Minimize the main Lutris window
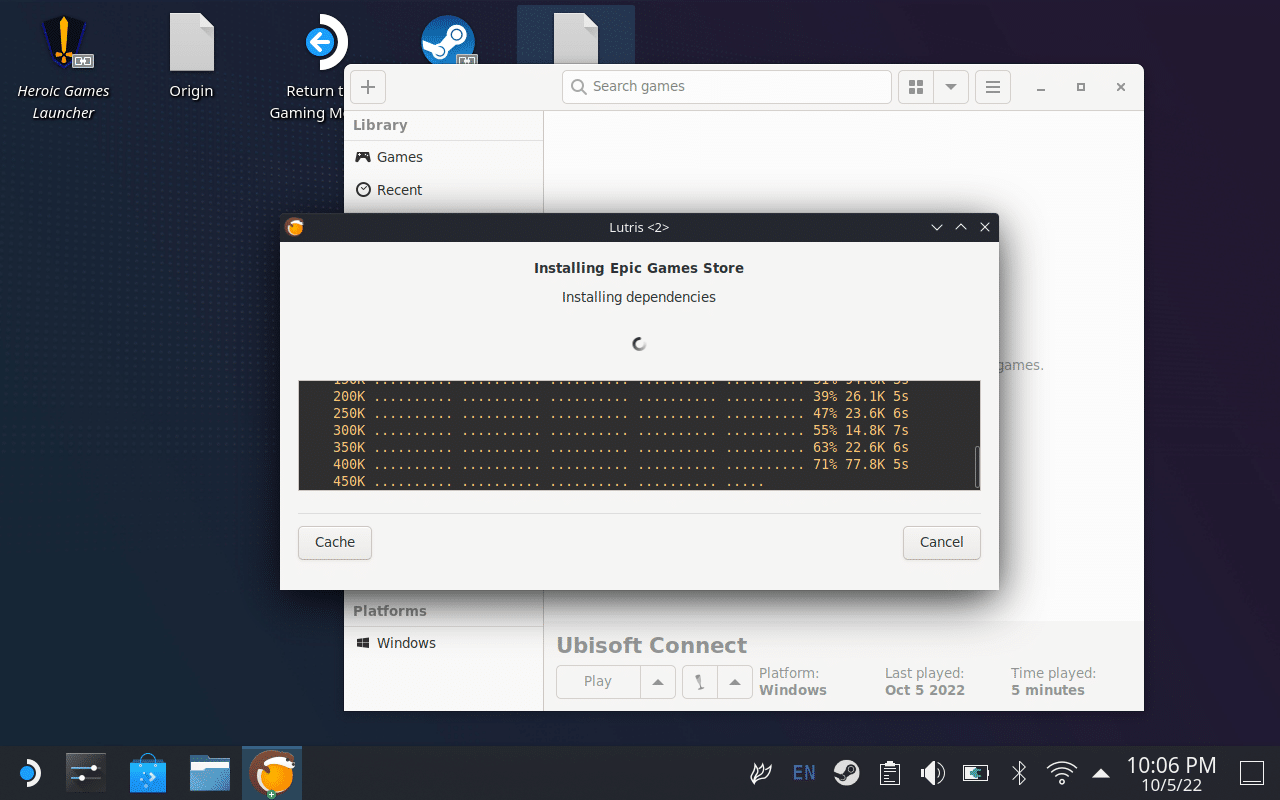Viewport: 1280px width, 800px height. (x=1041, y=87)
